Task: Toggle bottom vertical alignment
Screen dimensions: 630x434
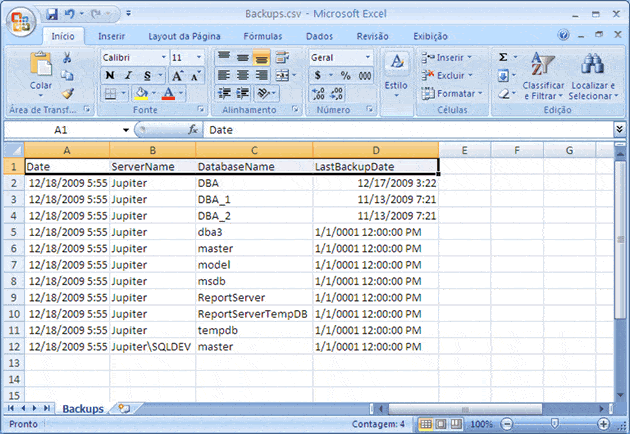Action: tap(262, 57)
